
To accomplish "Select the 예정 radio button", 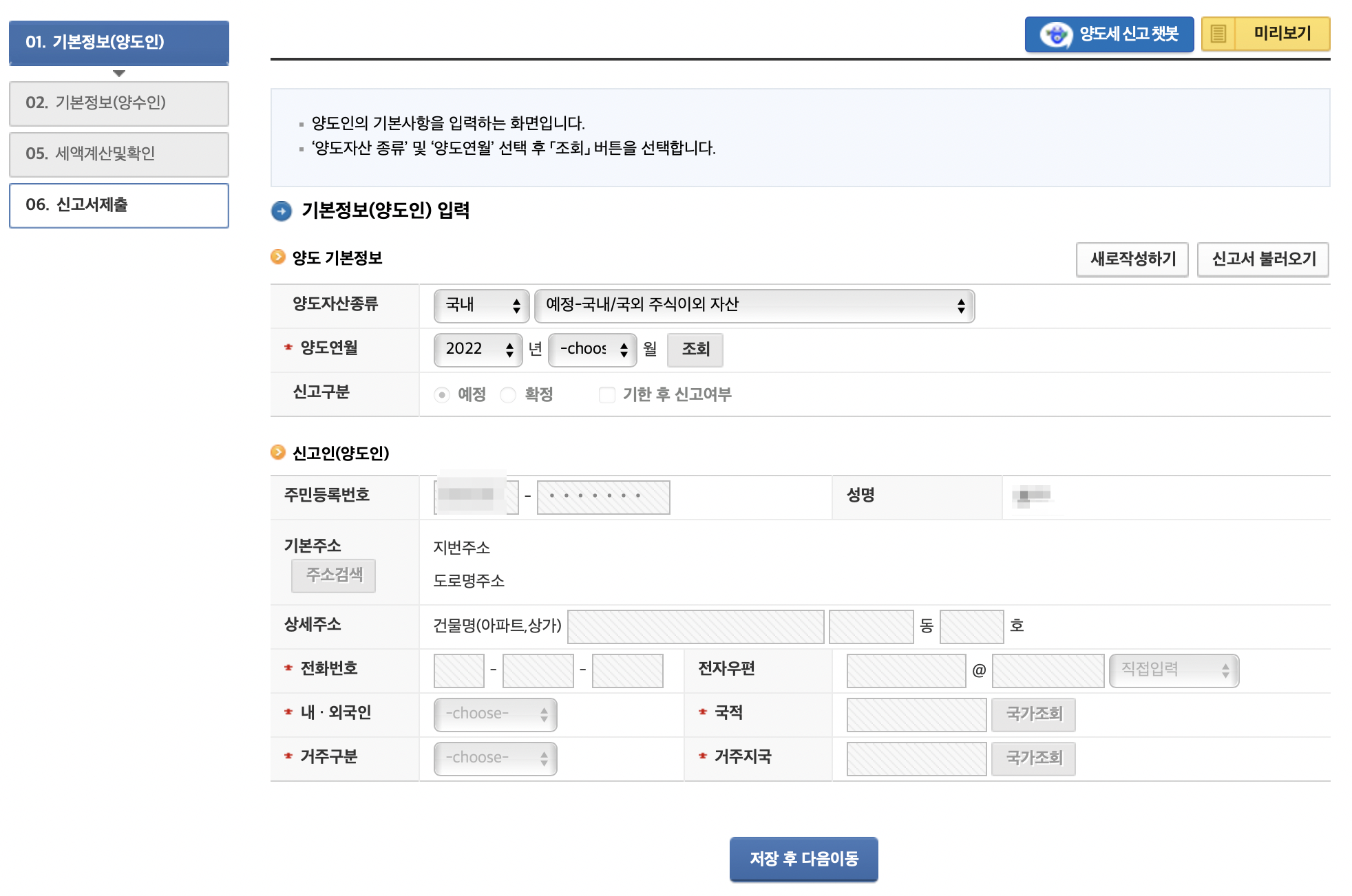I will pyautogui.click(x=442, y=395).
